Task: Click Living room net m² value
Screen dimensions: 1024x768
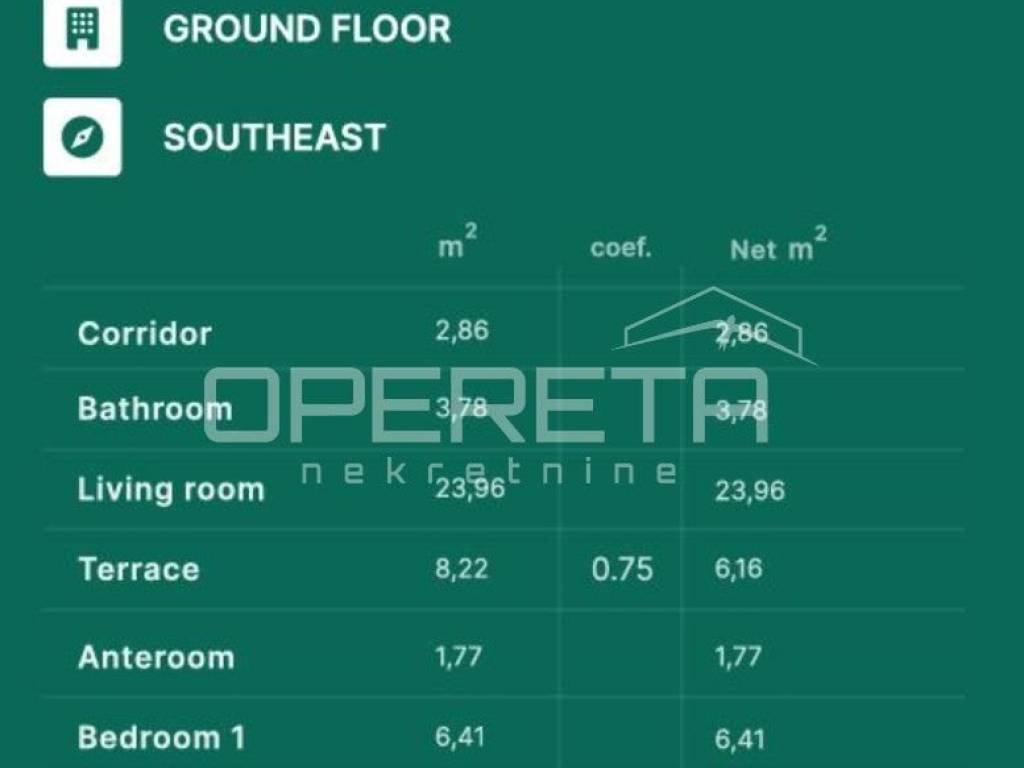Action: click(750, 490)
